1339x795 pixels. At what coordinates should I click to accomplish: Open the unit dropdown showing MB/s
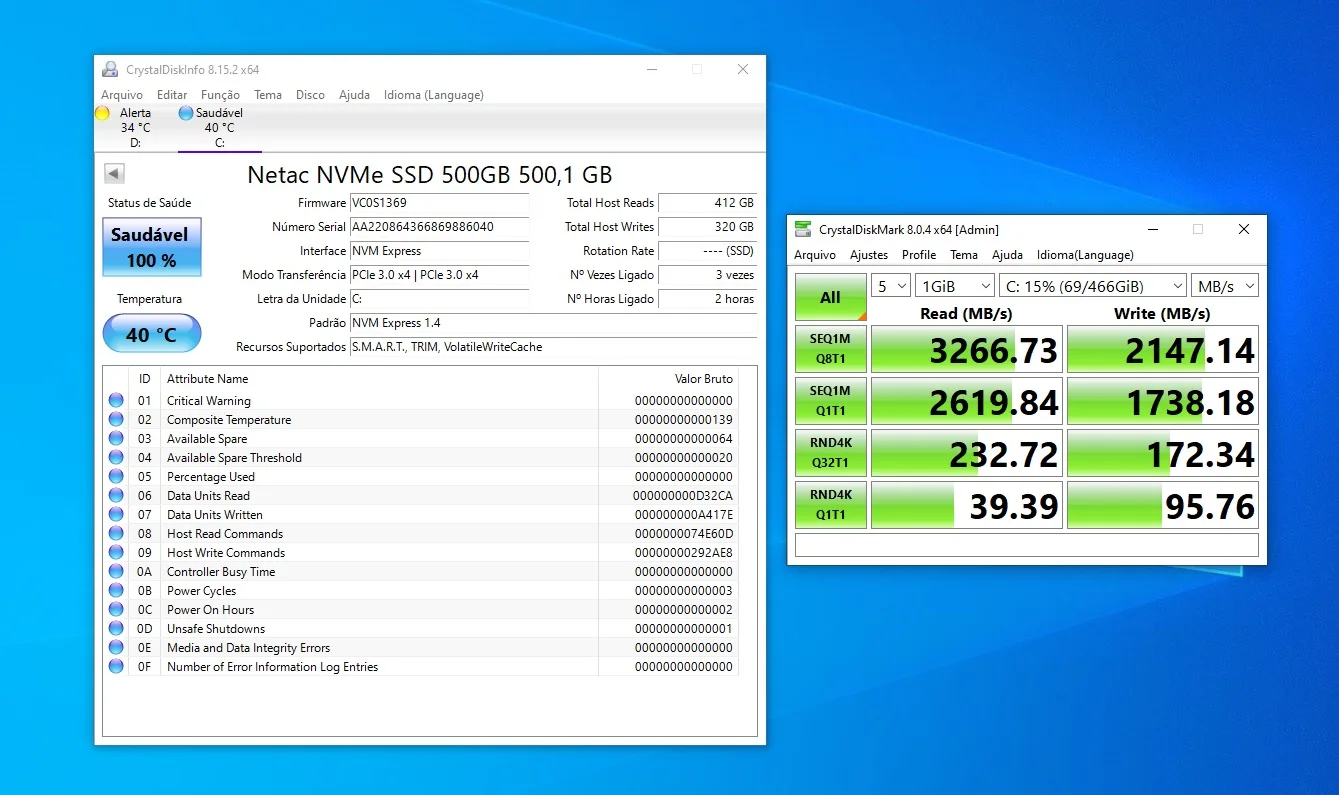click(x=1225, y=286)
